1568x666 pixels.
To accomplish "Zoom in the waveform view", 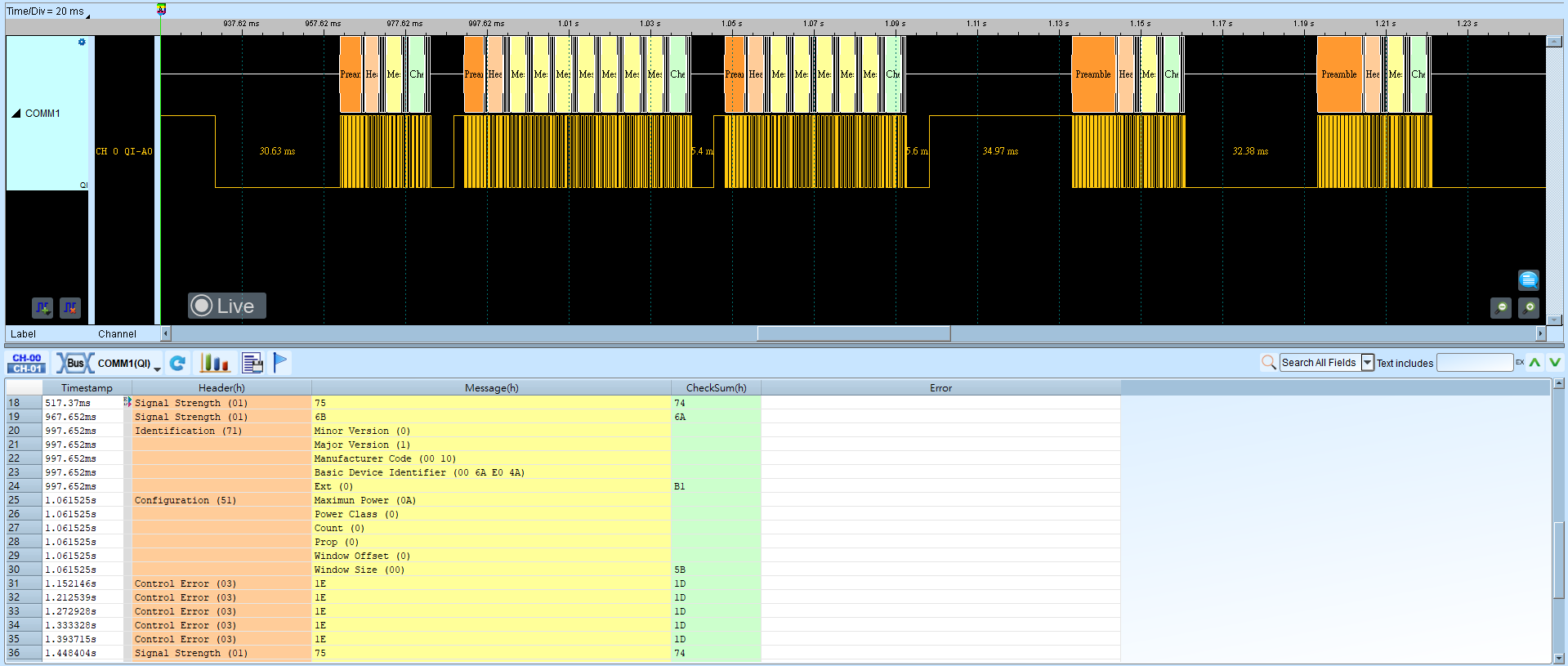I will click(x=1529, y=308).
